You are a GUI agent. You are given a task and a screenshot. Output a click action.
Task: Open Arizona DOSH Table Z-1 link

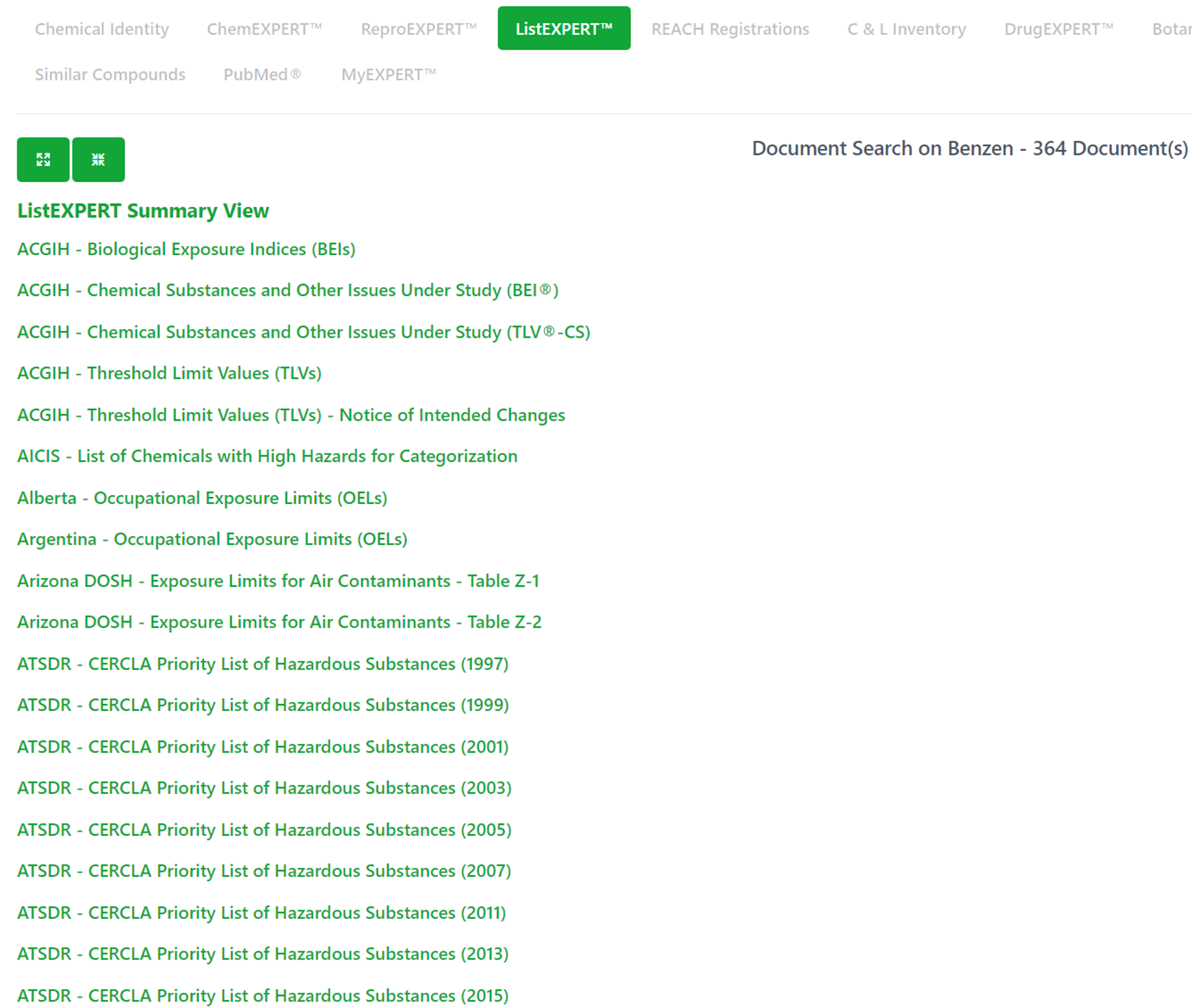278,581
